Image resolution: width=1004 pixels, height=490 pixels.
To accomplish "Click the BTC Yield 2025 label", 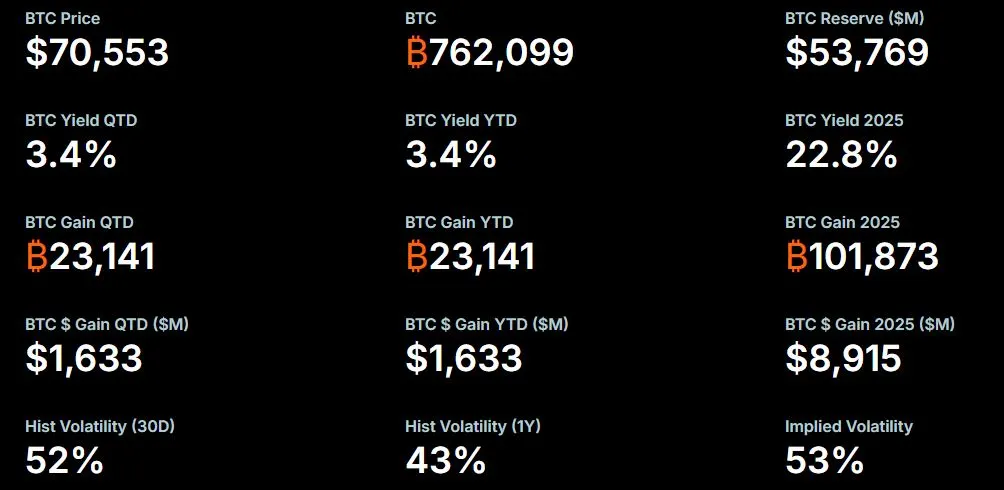I will pos(844,120).
